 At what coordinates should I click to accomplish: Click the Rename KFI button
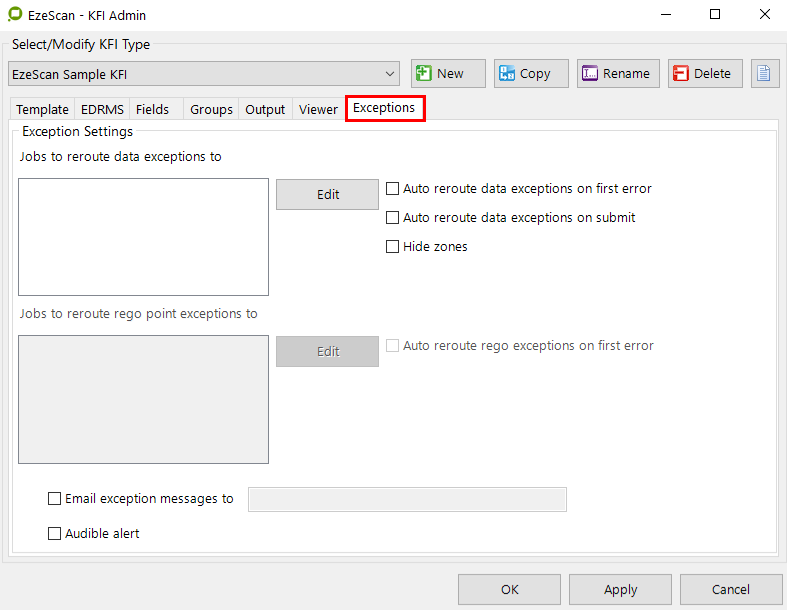pyautogui.click(x=618, y=73)
